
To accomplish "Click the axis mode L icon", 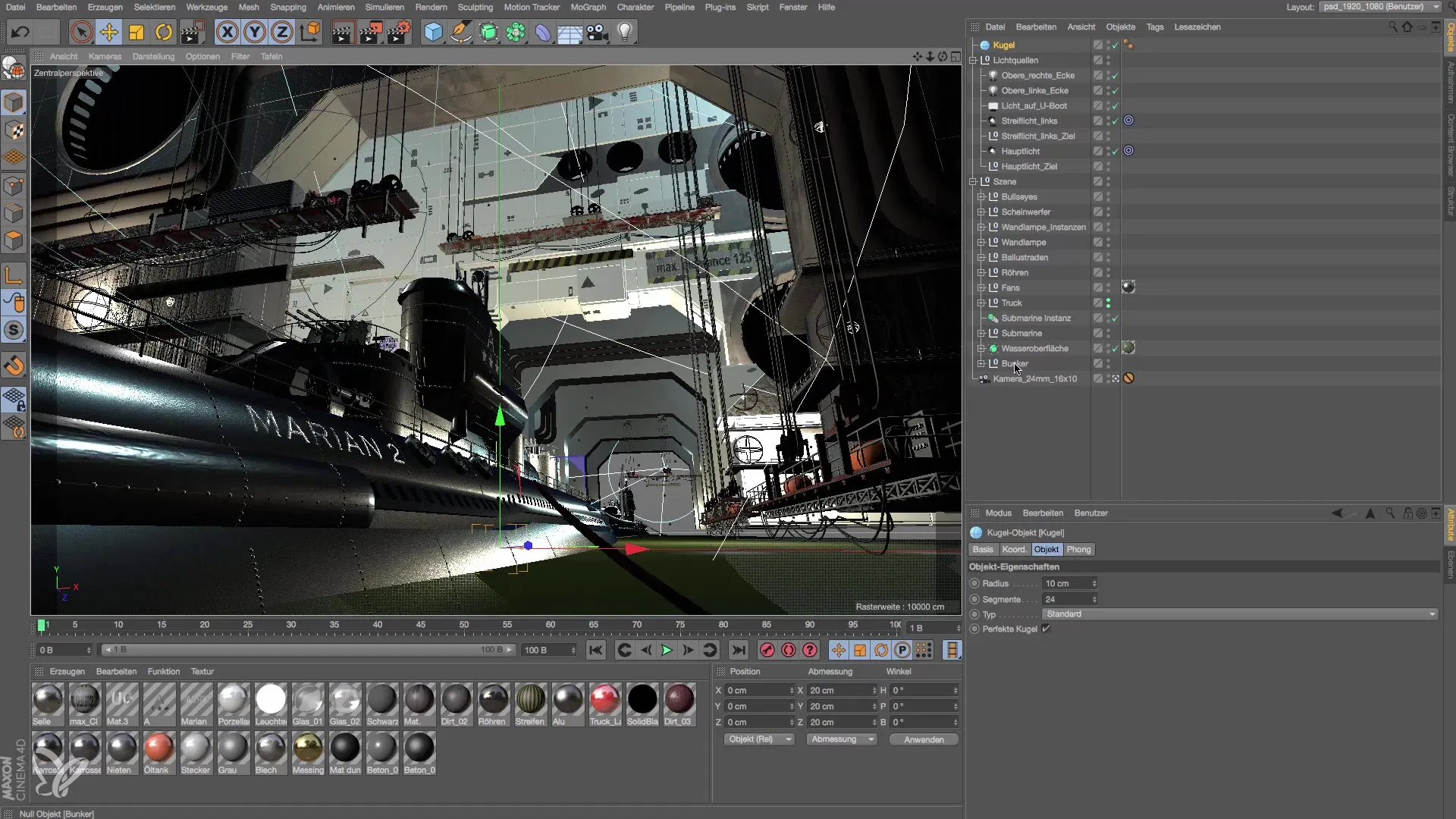I will pos(14,275).
